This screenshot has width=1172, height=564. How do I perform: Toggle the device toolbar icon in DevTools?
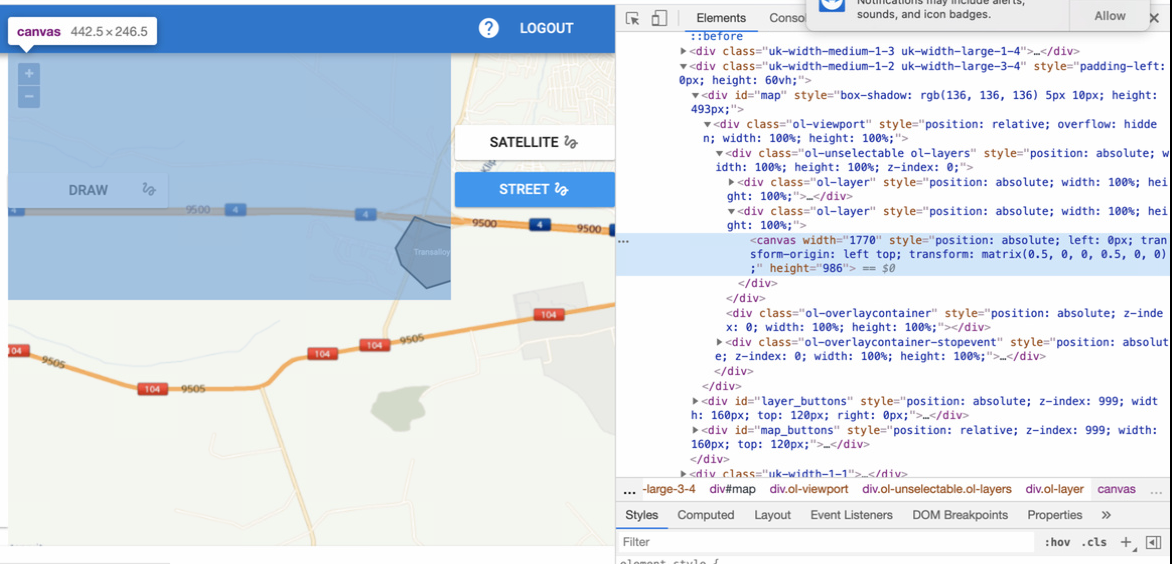(659, 18)
